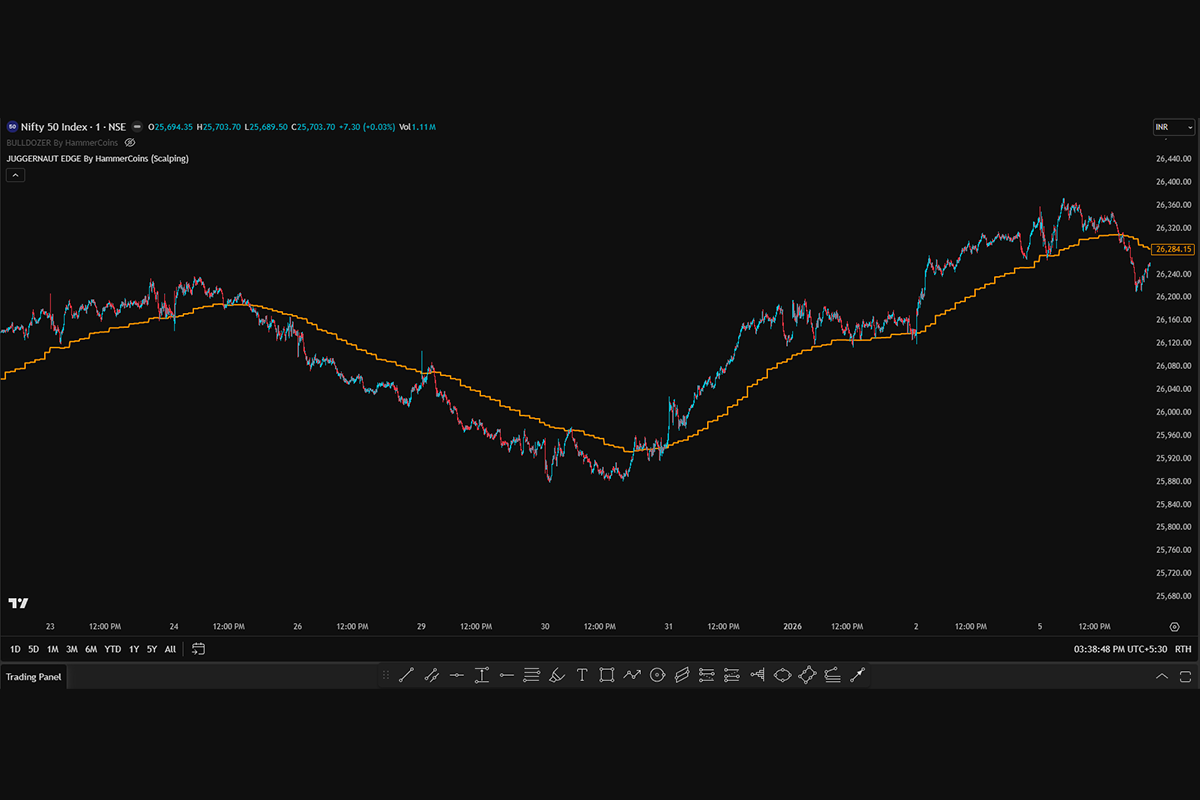The image size is (1200, 800).
Task: Open the INR currency dropdown
Action: pos(1174,127)
